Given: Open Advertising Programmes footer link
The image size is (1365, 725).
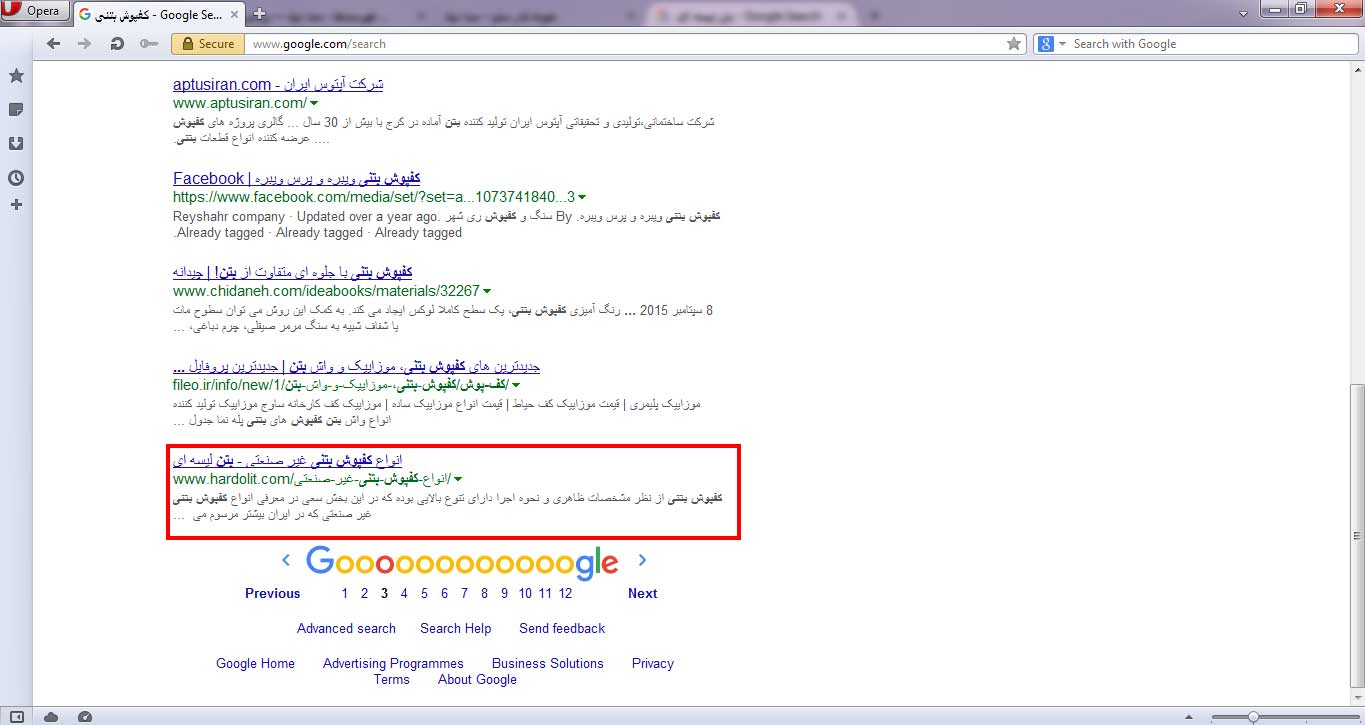Looking at the screenshot, I should pos(393,663).
